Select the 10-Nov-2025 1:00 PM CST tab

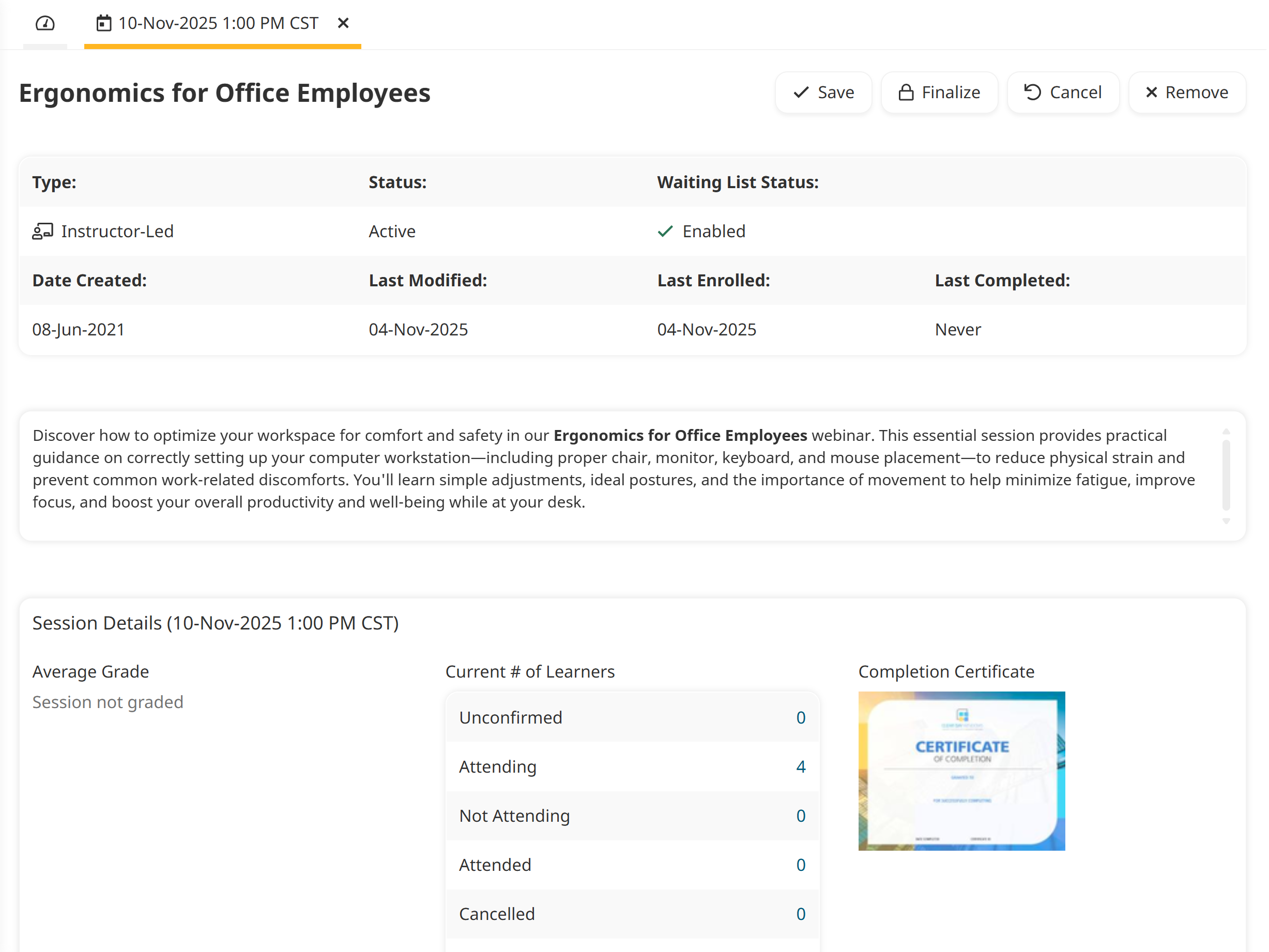pos(218,23)
